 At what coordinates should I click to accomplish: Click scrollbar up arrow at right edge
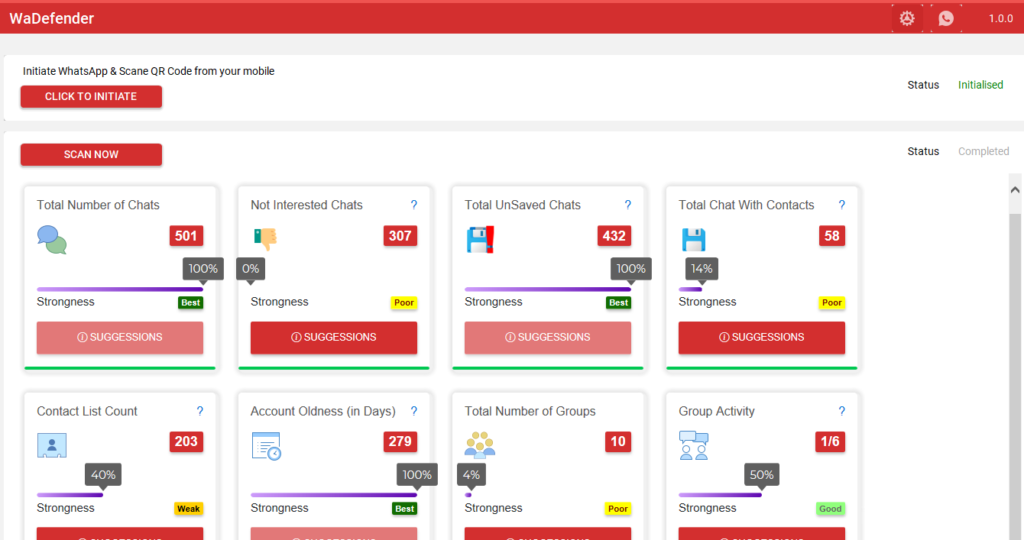(x=1015, y=190)
